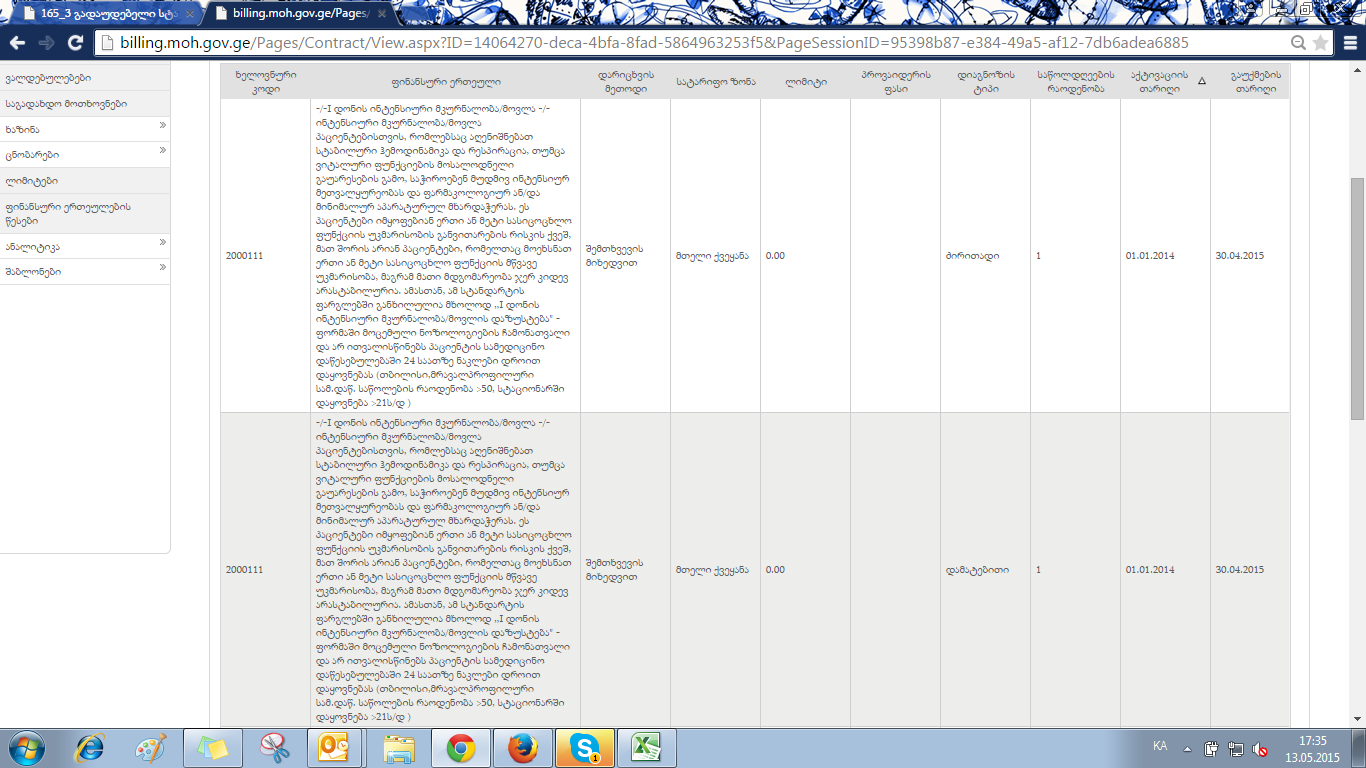
Task: Click the zoom magnifier icon in address bar
Action: [1298, 43]
